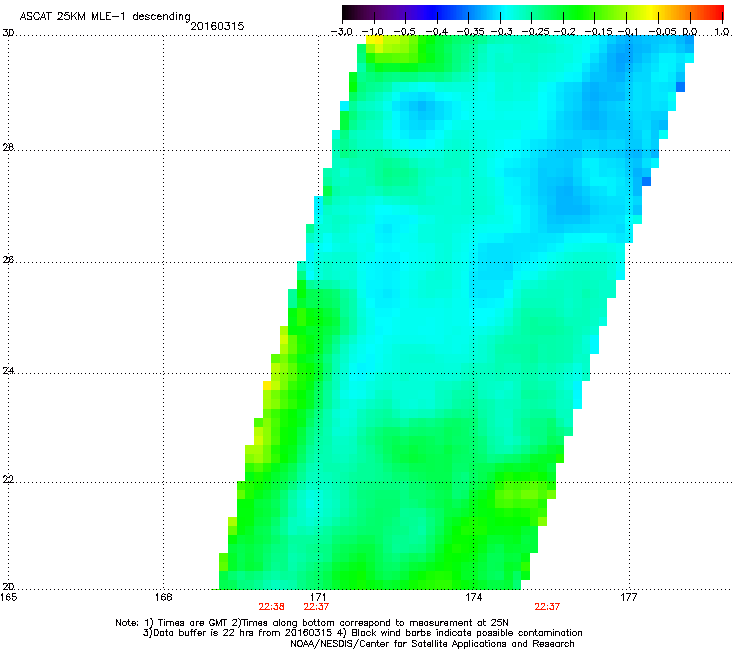Select the longitude axis label 168
The image size is (740, 650).
pos(163,598)
